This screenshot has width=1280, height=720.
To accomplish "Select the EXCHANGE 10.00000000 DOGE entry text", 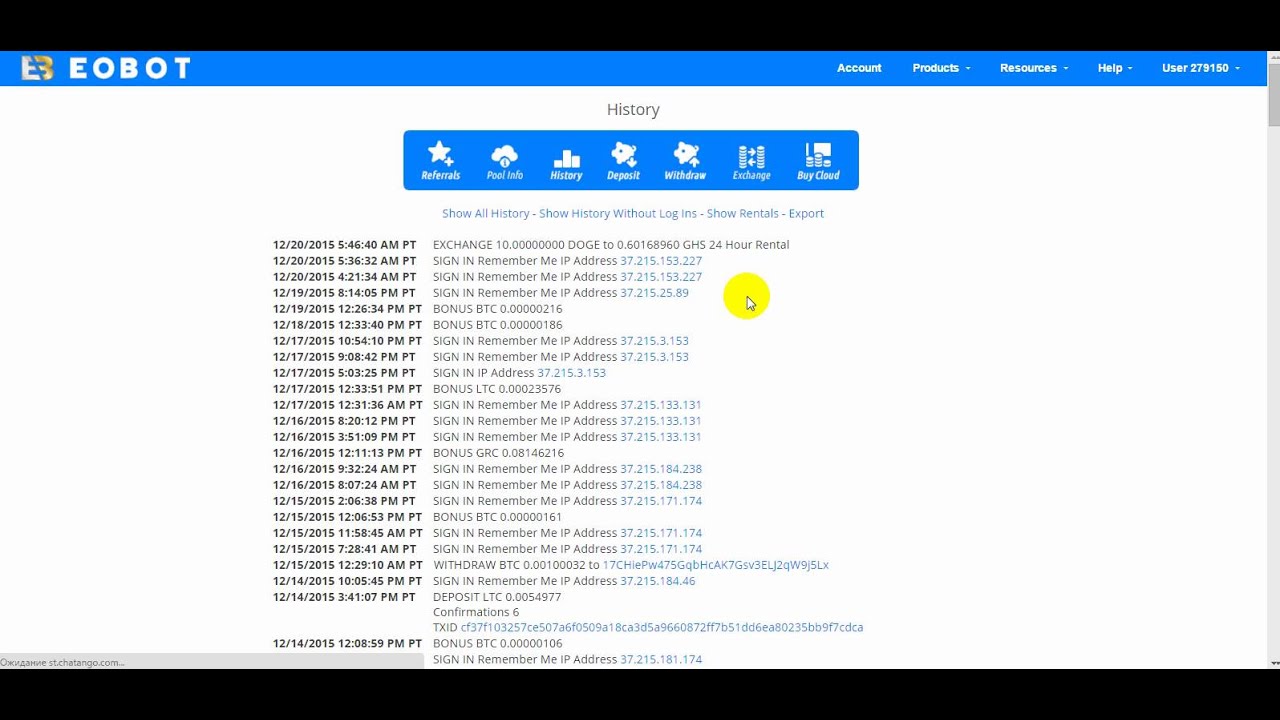I will (x=611, y=245).
